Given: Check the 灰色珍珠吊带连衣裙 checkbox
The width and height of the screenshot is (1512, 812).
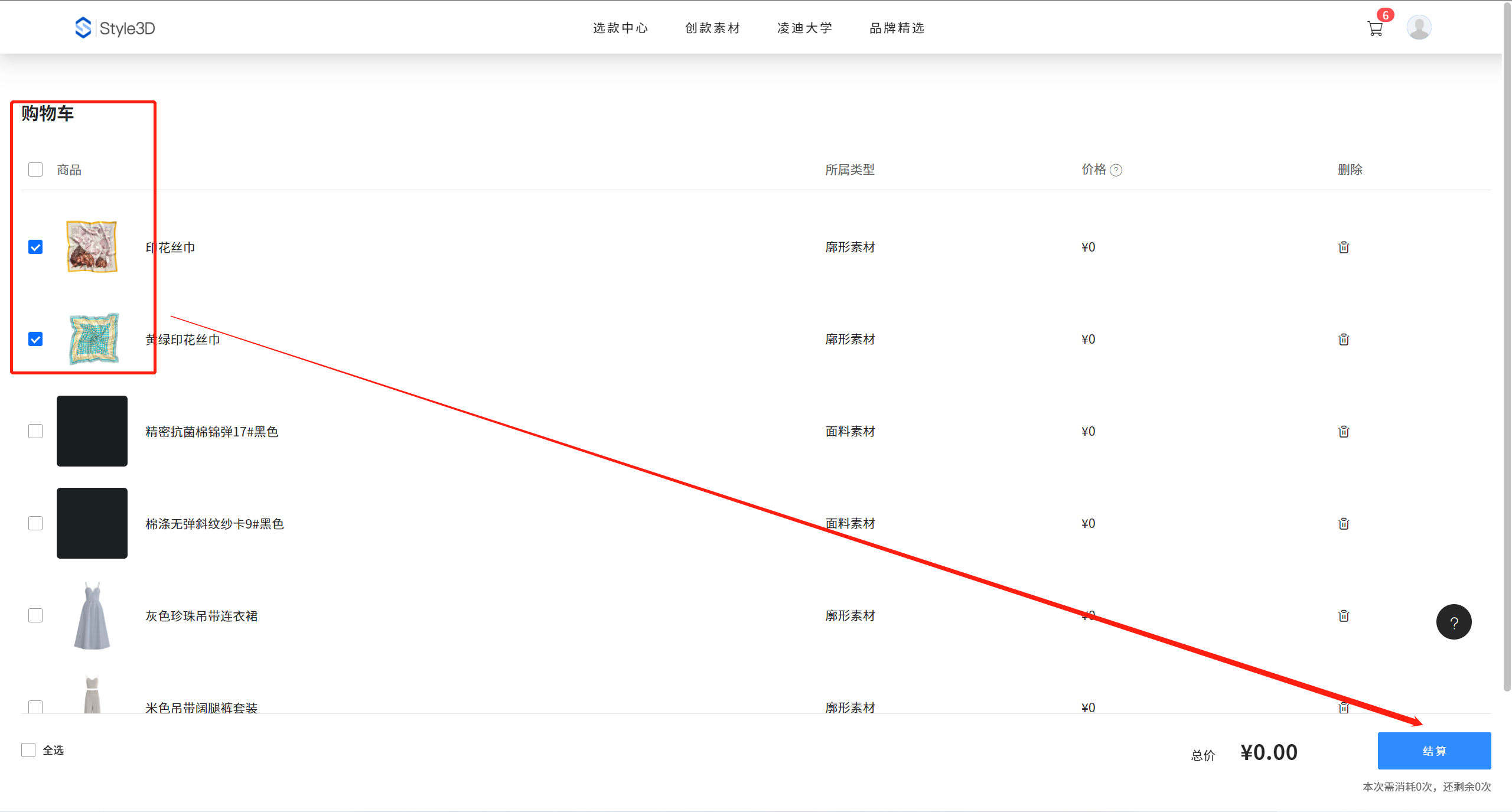Looking at the screenshot, I should click(x=35, y=615).
